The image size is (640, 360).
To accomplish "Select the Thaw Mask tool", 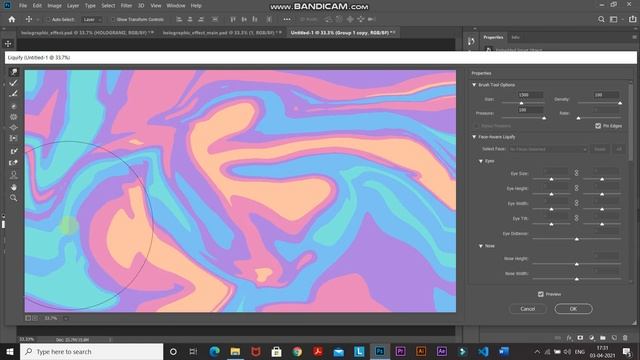I will (x=13, y=163).
